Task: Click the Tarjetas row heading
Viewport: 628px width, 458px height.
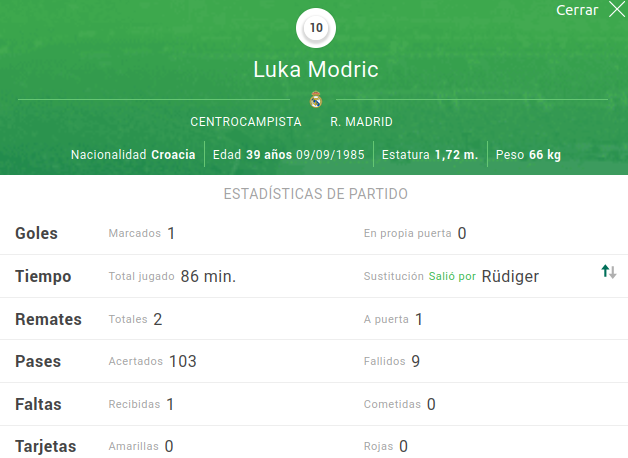Action: [x=46, y=446]
